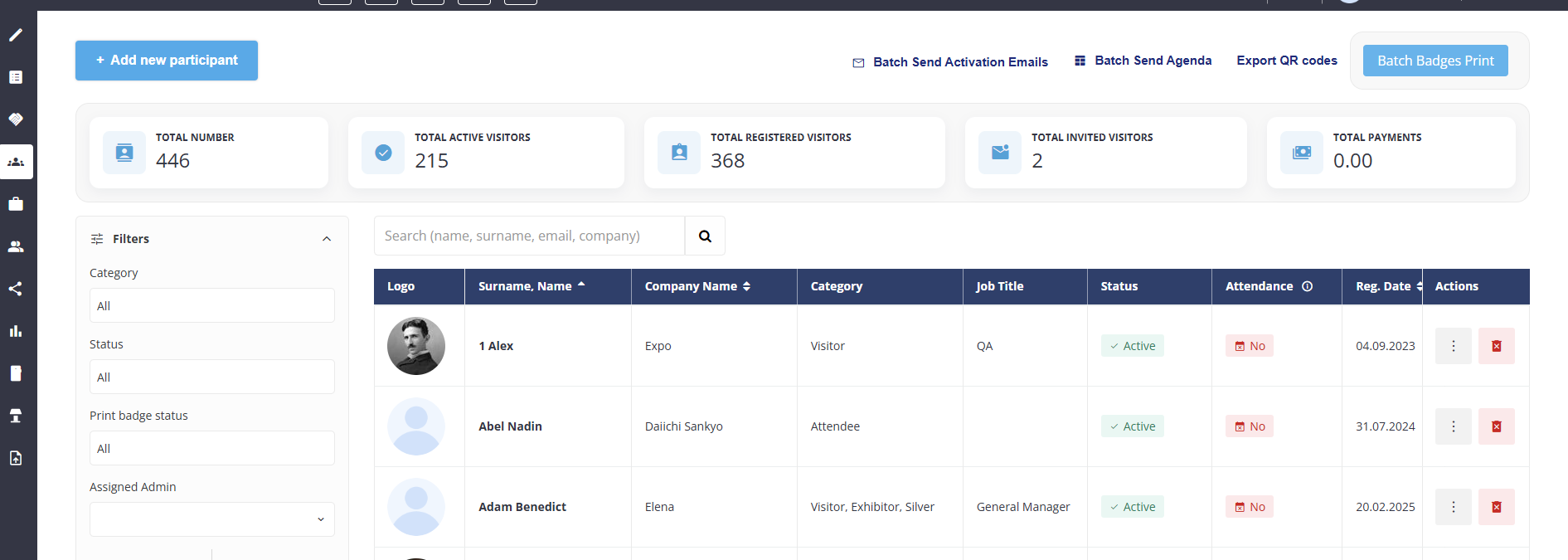
Task: Click the Category column header
Action: pyautogui.click(x=837, y=286)
